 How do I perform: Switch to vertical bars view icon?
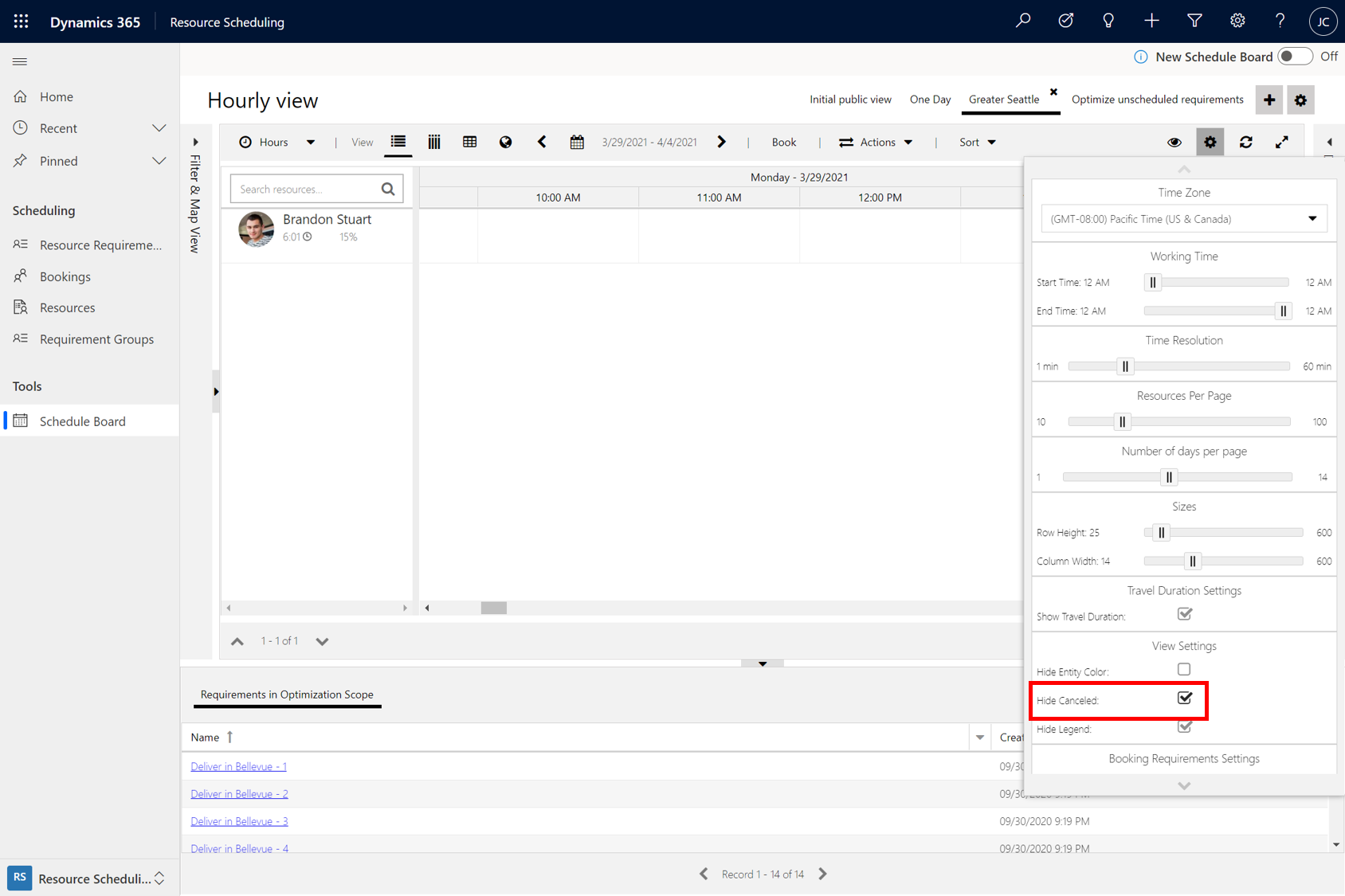coord(434,142)
